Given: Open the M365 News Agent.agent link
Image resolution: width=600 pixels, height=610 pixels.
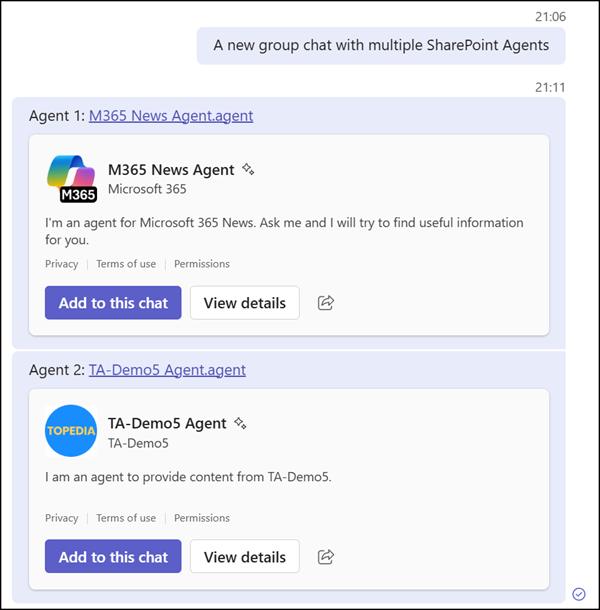Looking at the screenshot, I should 171,116.
